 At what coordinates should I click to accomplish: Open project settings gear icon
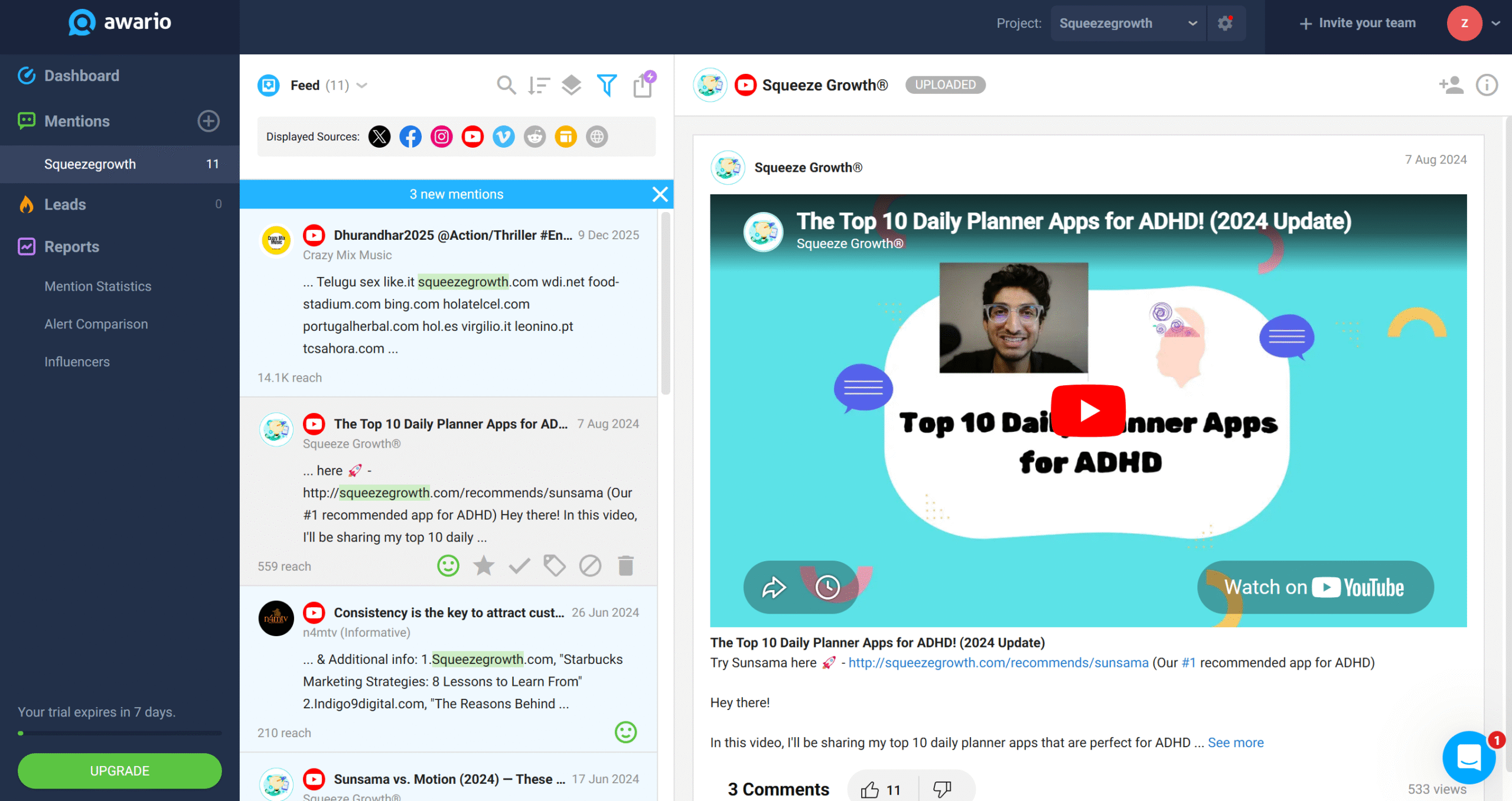point(1226,23)
